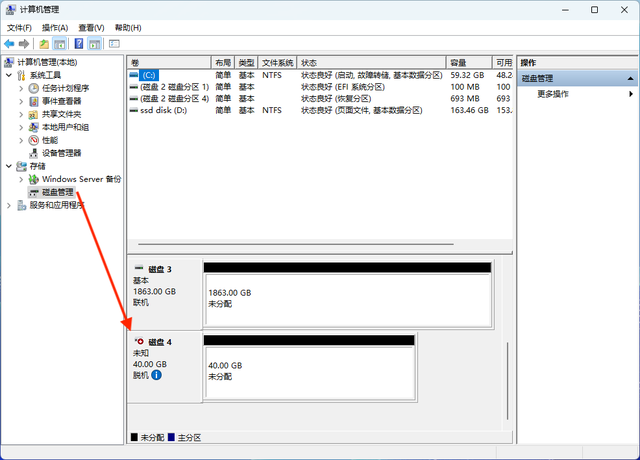This screenshot has height=460, width=640.
Task: Click the ssd disk (D:) volume icon
Action: click(x=133, y=110)
